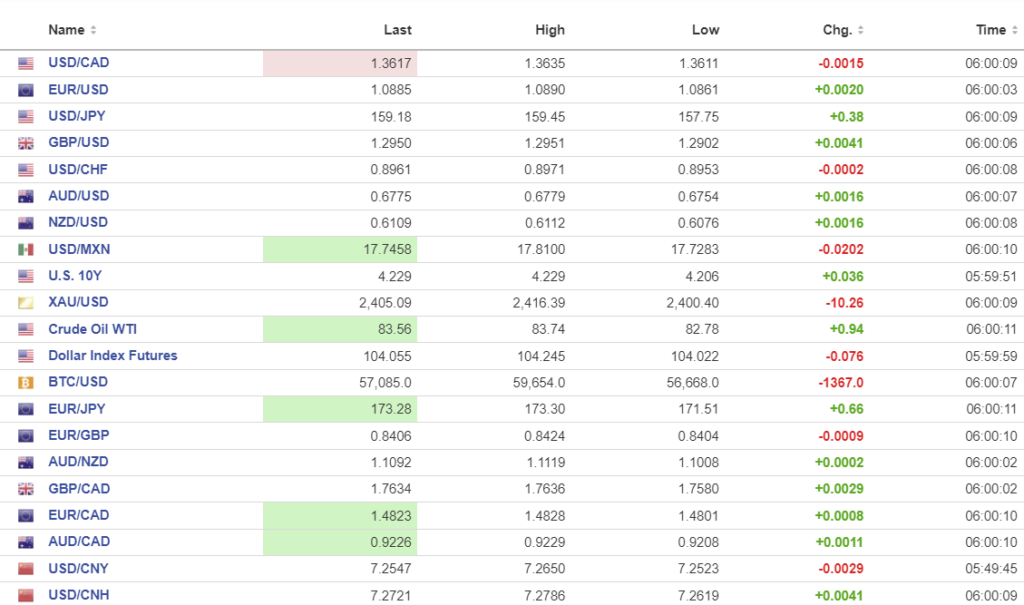Sort the table by Time column
Image resolution: width=1024 pixels, height=605 pixels.
tap(996, 30)
